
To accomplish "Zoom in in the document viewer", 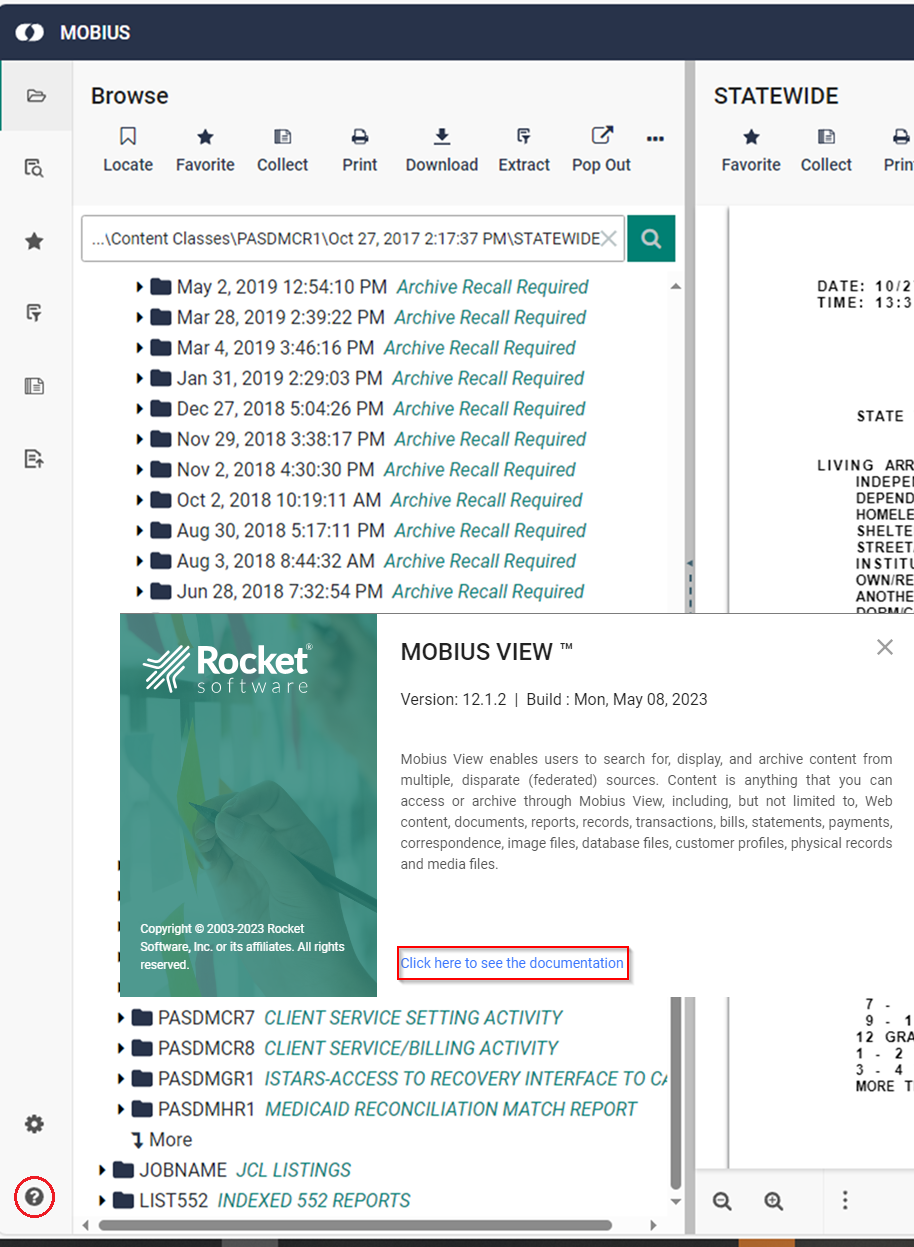I will [773, 1201].
